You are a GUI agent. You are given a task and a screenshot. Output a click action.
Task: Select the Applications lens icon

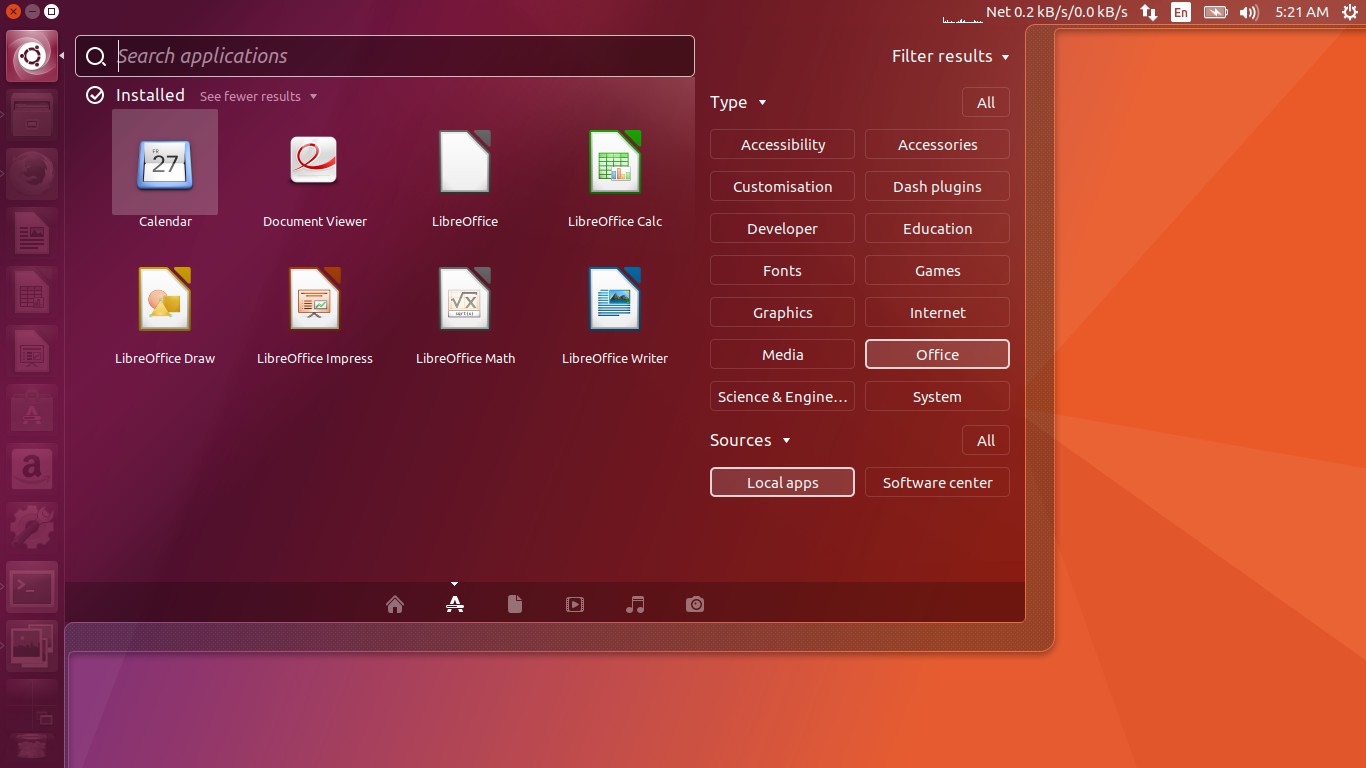coord(455,604)
